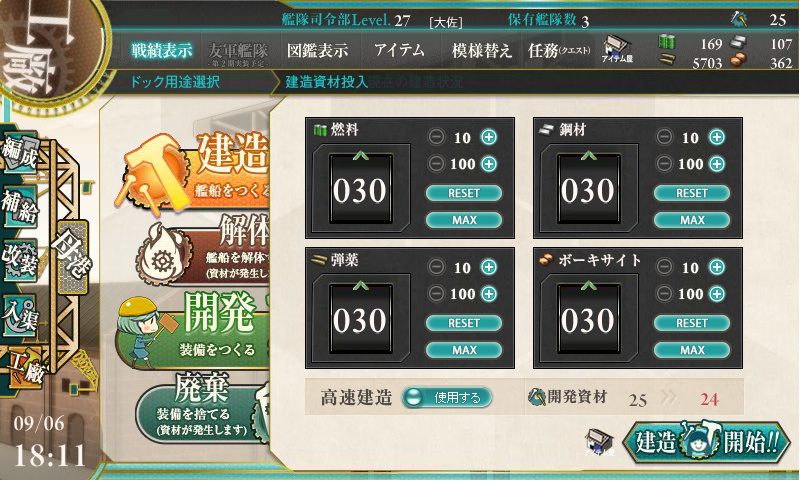
Task: Increase 燃料 fuel by 10 with plus
Action: pos(489,137)
